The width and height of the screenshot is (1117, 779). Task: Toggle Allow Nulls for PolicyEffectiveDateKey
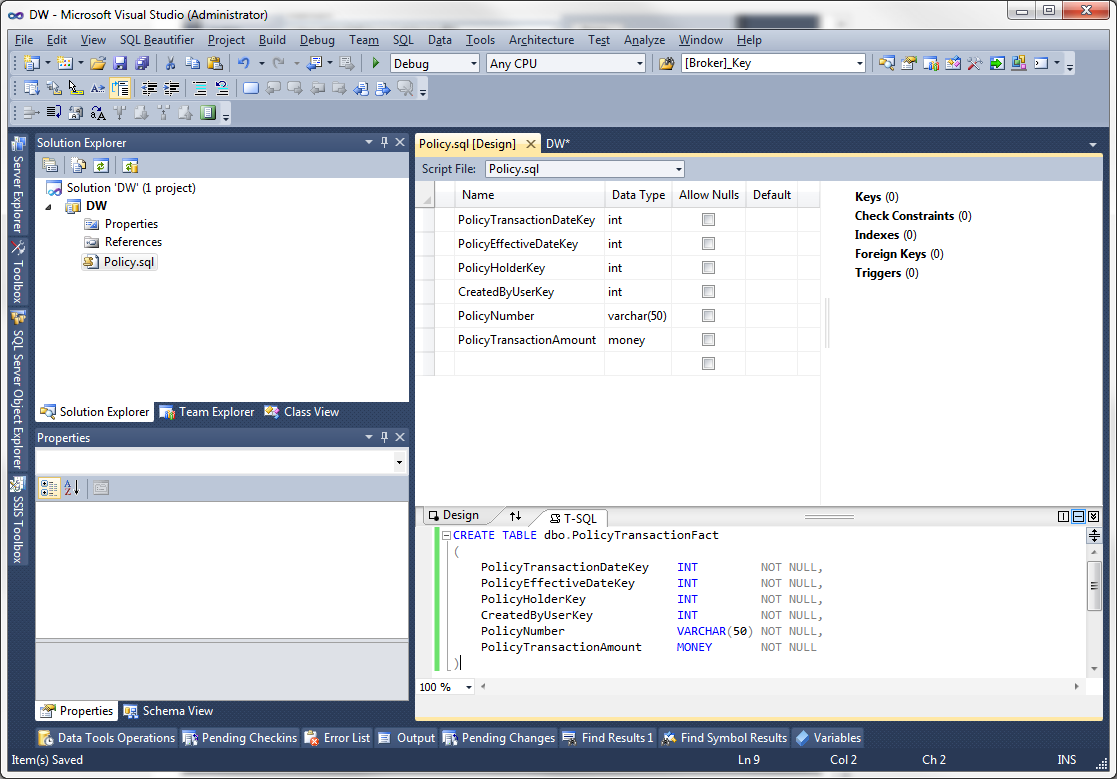tap(708, 244)
